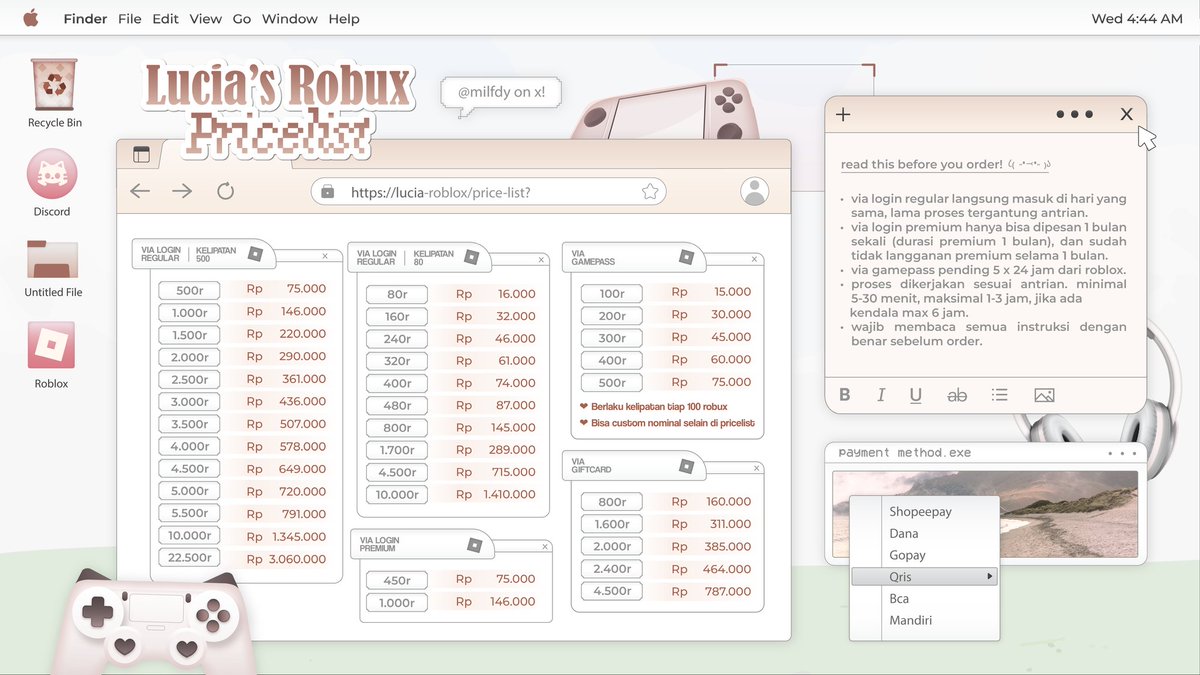Click the 100r gamepass amount button
The height and width of the screenshot is (675, 1200).
pos(612,293)
